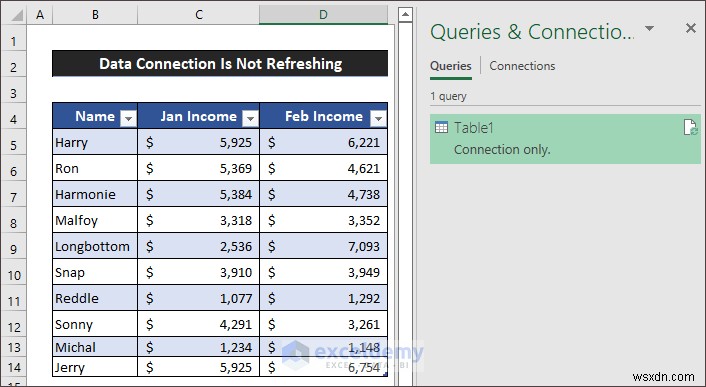Select Longbottom's Feb Income cell 7,093
Screen dimensions: 706x387
(323, 246)
